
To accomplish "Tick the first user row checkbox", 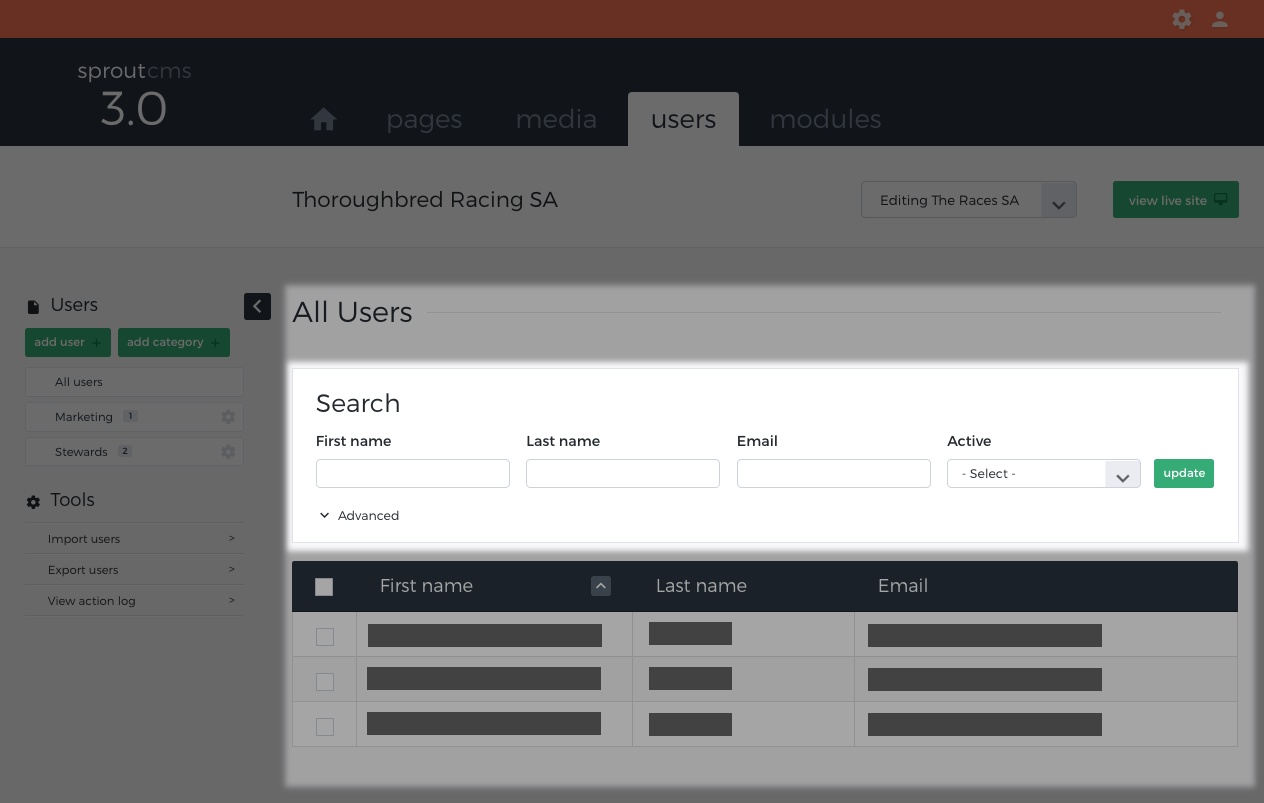I will pos(325,636).
